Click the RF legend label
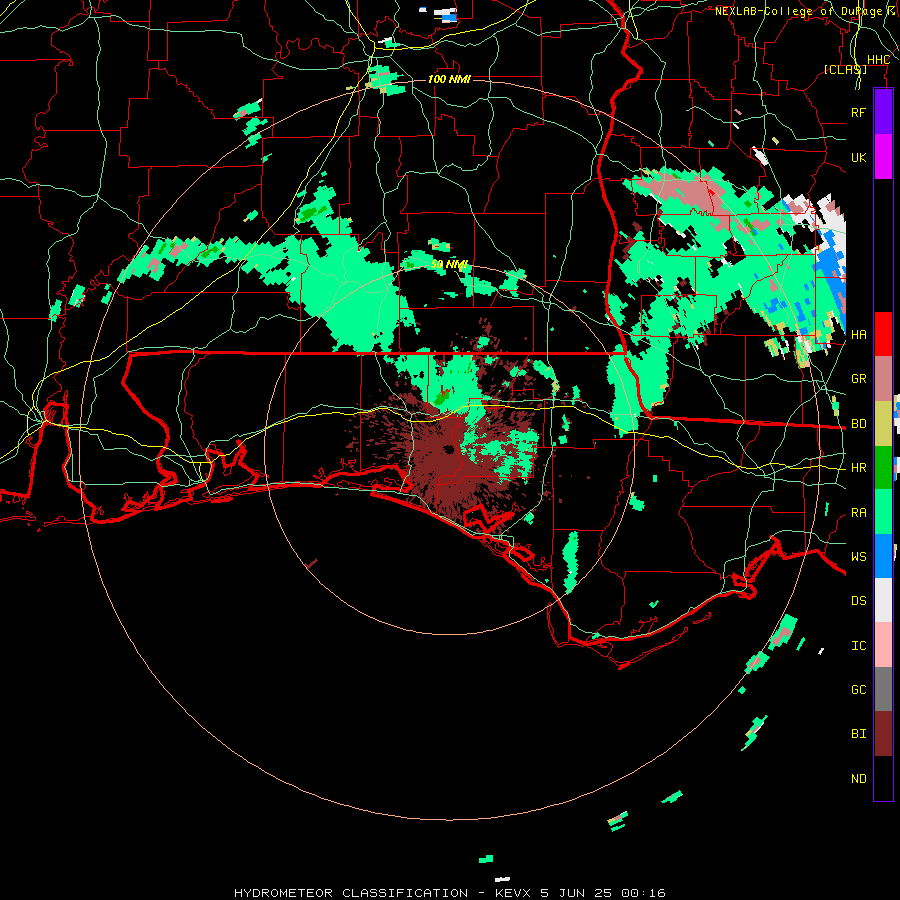 [858, 112]
